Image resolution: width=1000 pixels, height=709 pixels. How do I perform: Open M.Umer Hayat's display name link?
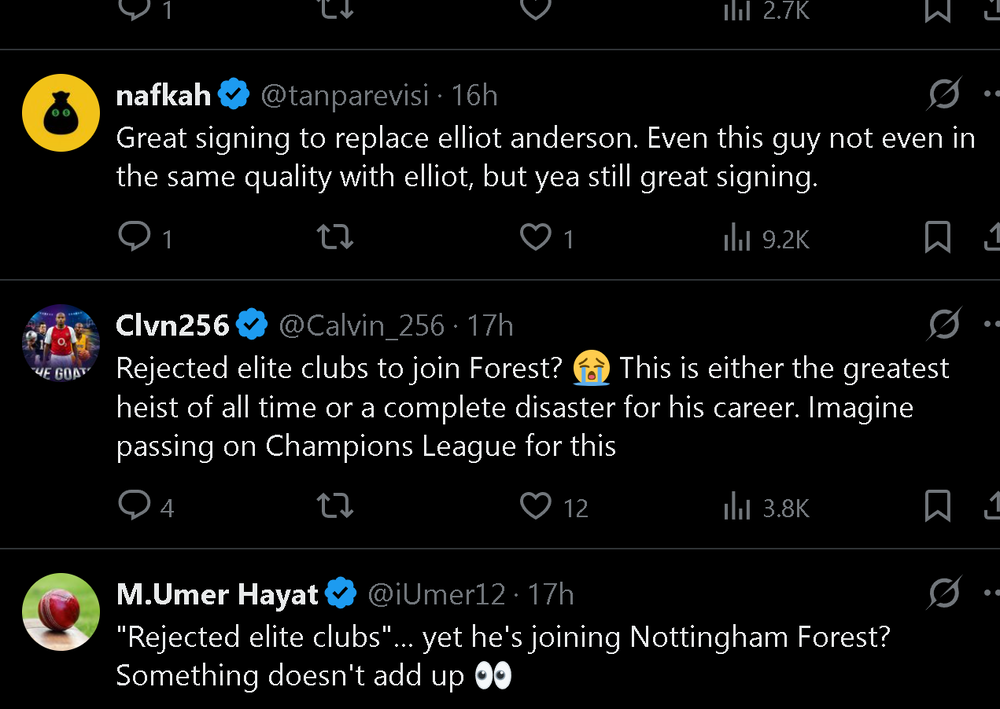click(x=217, y=594)
